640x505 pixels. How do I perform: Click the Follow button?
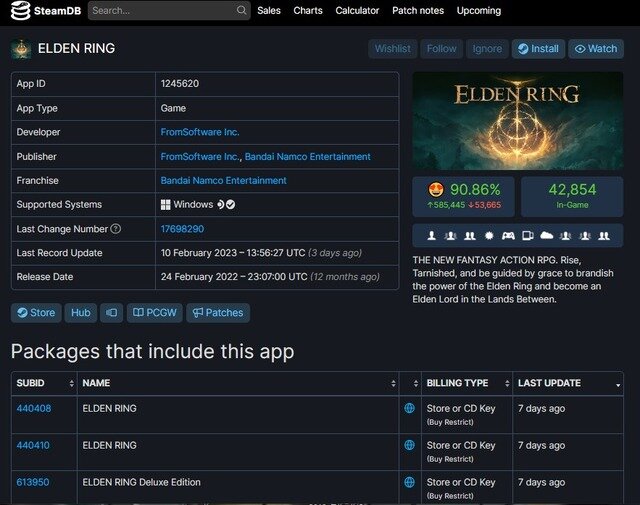(x=441, y=49)
